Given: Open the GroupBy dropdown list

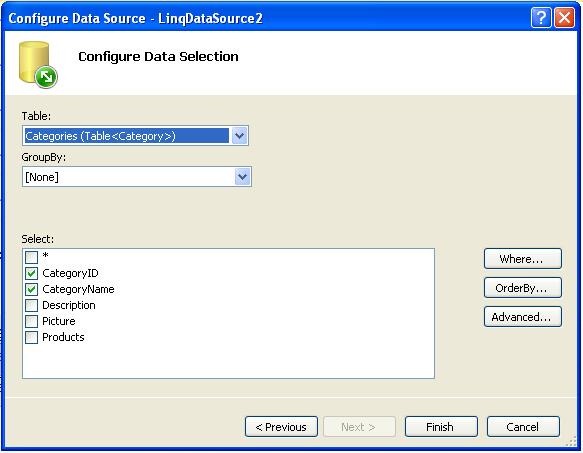Looking at the screenshot, I should tap(242, 177).
